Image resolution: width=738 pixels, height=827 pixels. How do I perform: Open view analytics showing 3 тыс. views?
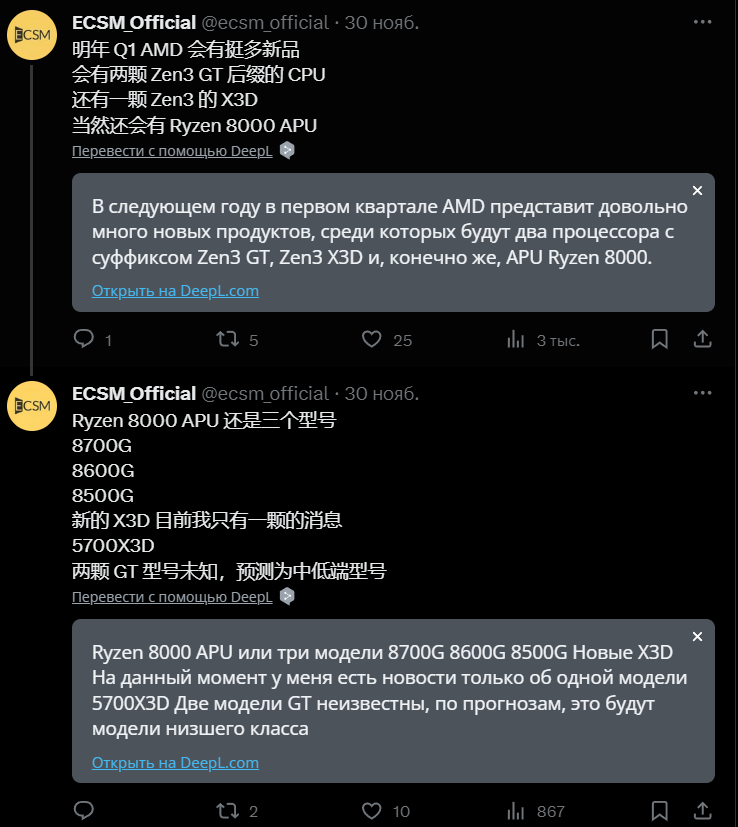[x=515, y=340]
